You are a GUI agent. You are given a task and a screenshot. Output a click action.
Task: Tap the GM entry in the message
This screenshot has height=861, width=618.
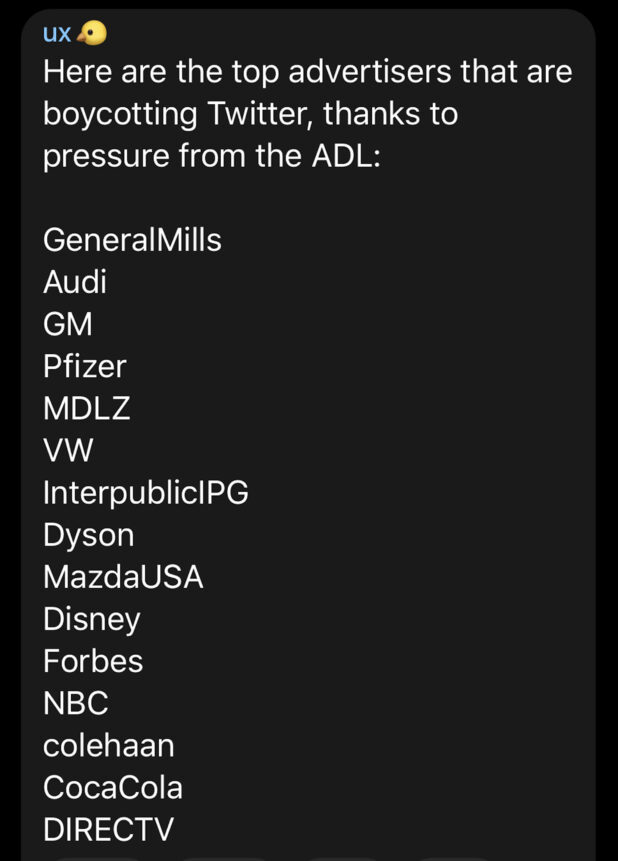[68, 324]
